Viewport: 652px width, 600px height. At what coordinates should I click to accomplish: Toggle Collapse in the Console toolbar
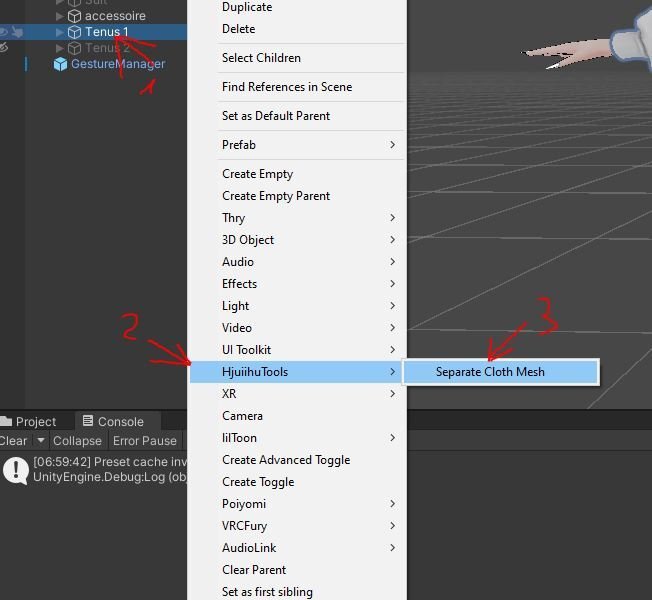77,441
